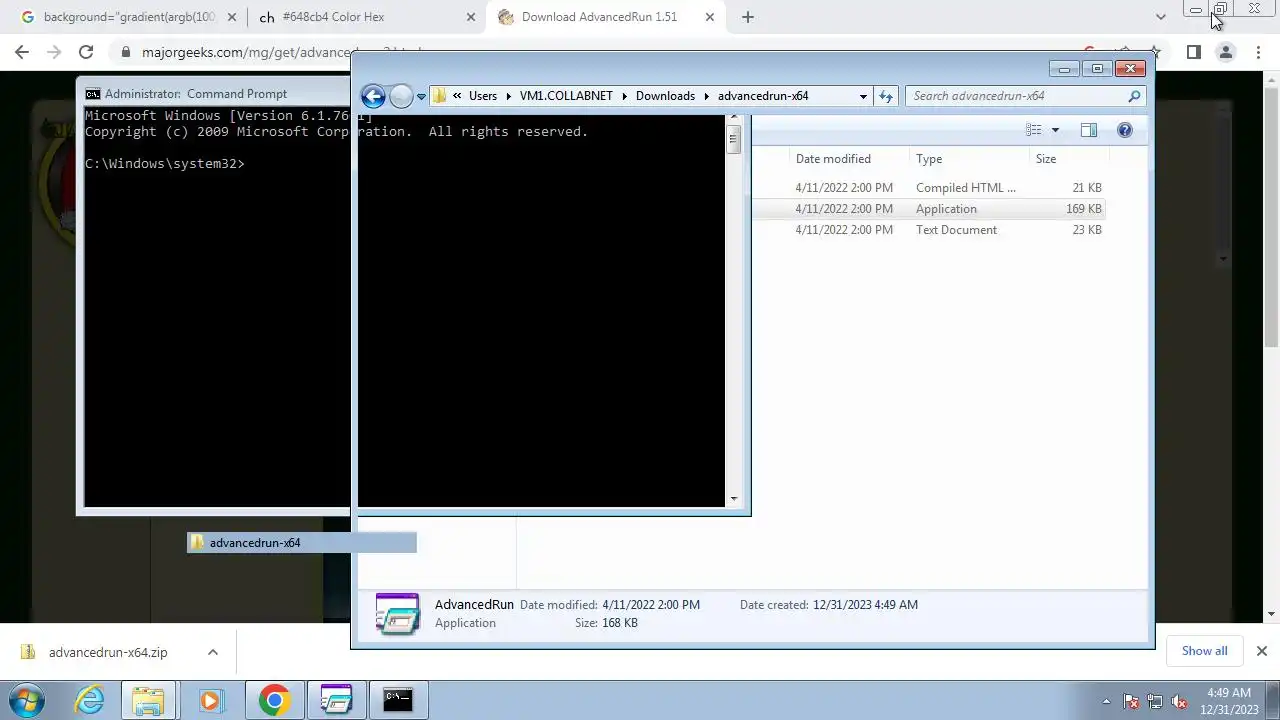Select the Compiled HTML file row
This screenshot has width=1280, height=720.
(x=928, y=188)
